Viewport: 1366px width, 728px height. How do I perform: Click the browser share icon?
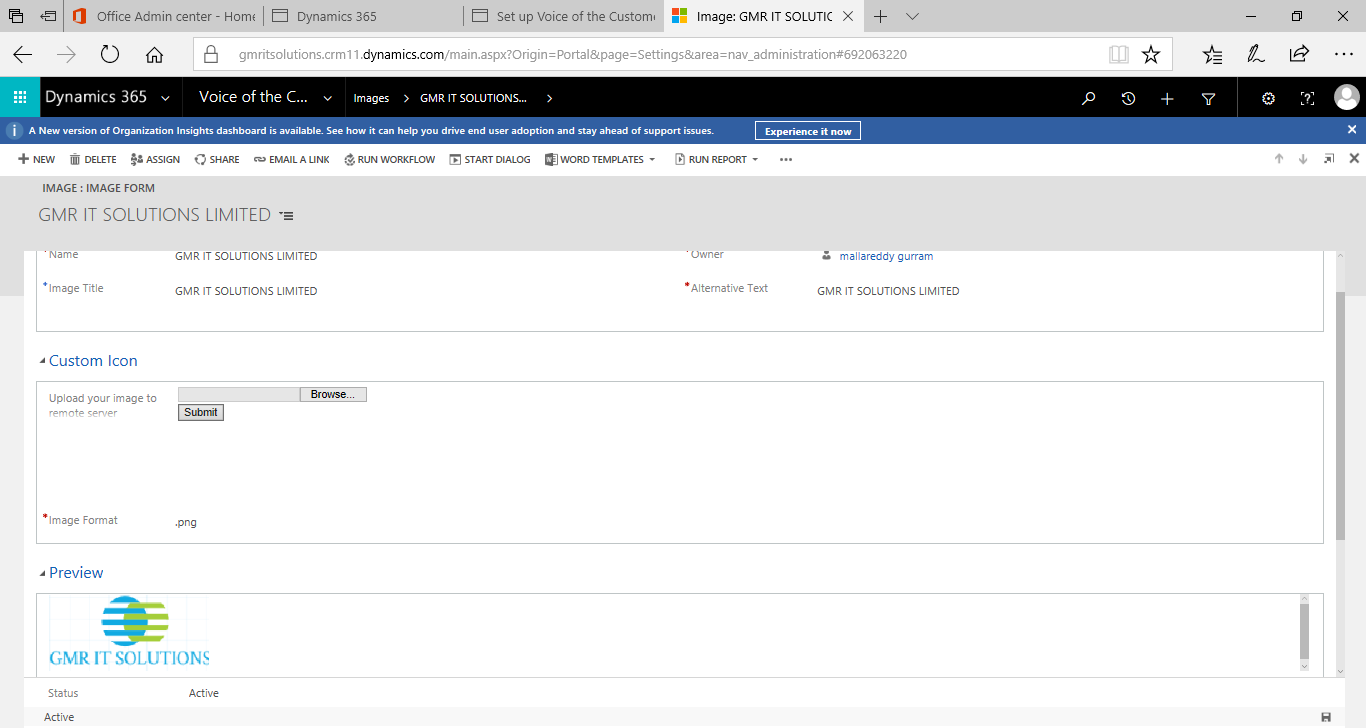(x=1299, y=54)
